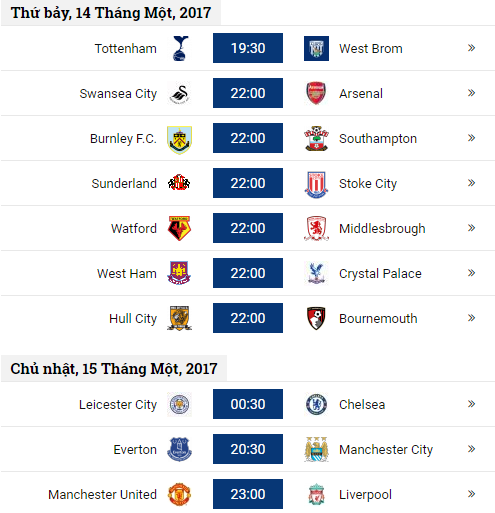
Task: Select the Watford club badge
Action: tap(179, 228)
